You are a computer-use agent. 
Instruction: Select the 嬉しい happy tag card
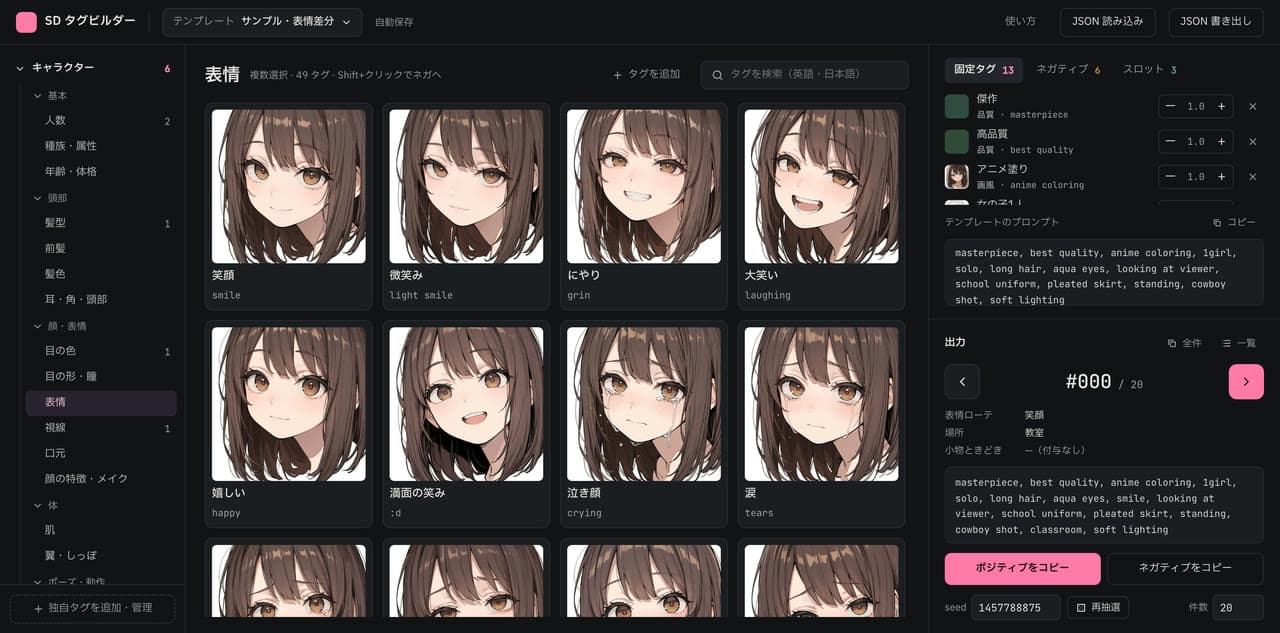(289, 424)
